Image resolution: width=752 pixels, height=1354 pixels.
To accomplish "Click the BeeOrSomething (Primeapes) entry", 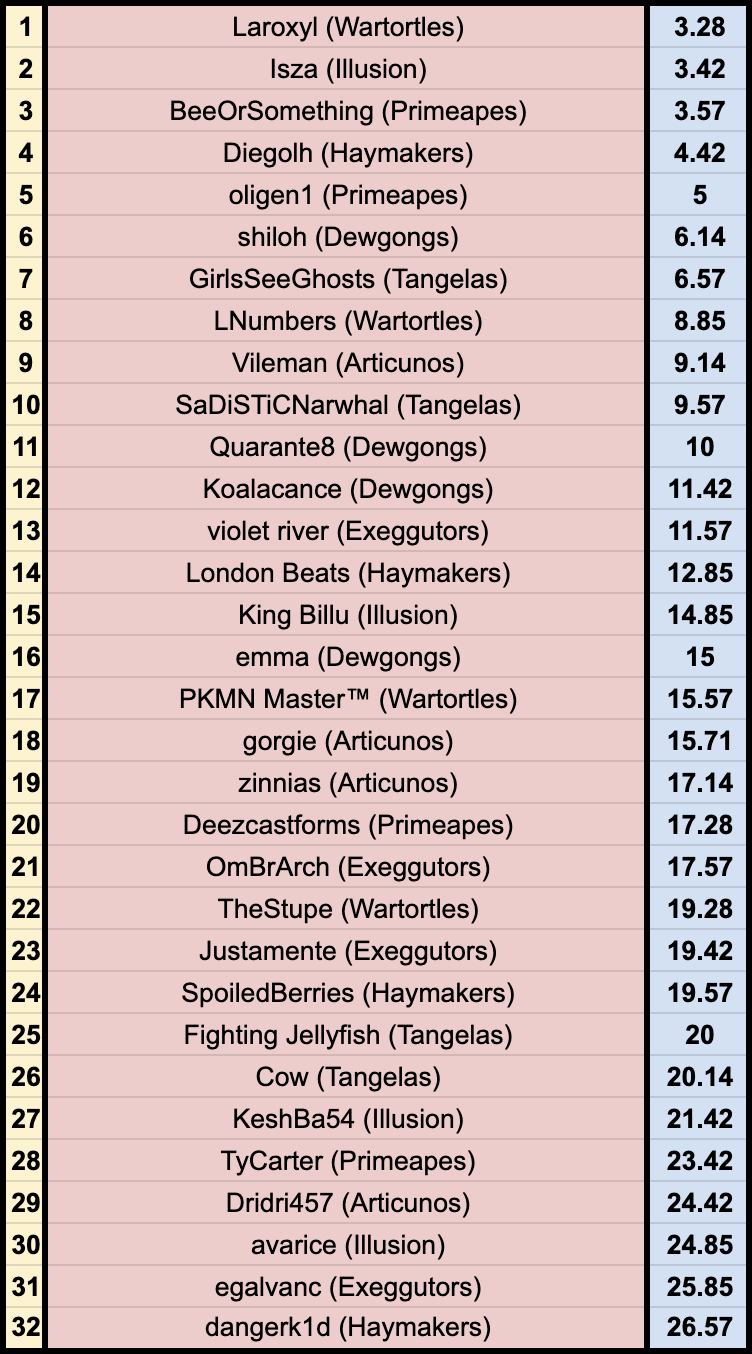I will (x=347, y=111).
